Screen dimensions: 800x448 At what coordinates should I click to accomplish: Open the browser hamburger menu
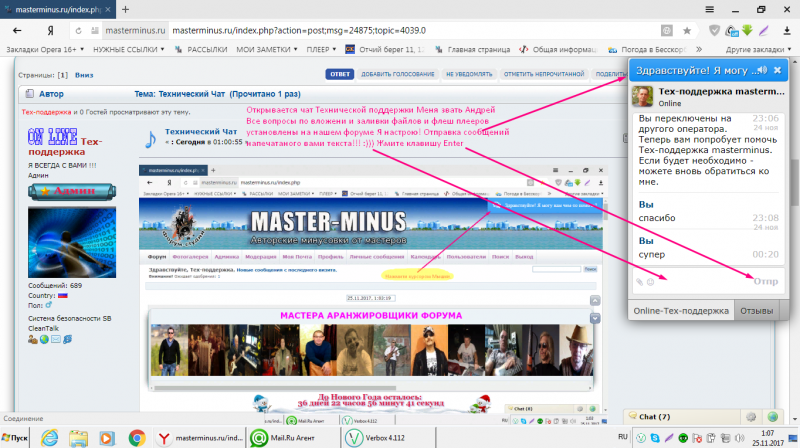point(710,9)
